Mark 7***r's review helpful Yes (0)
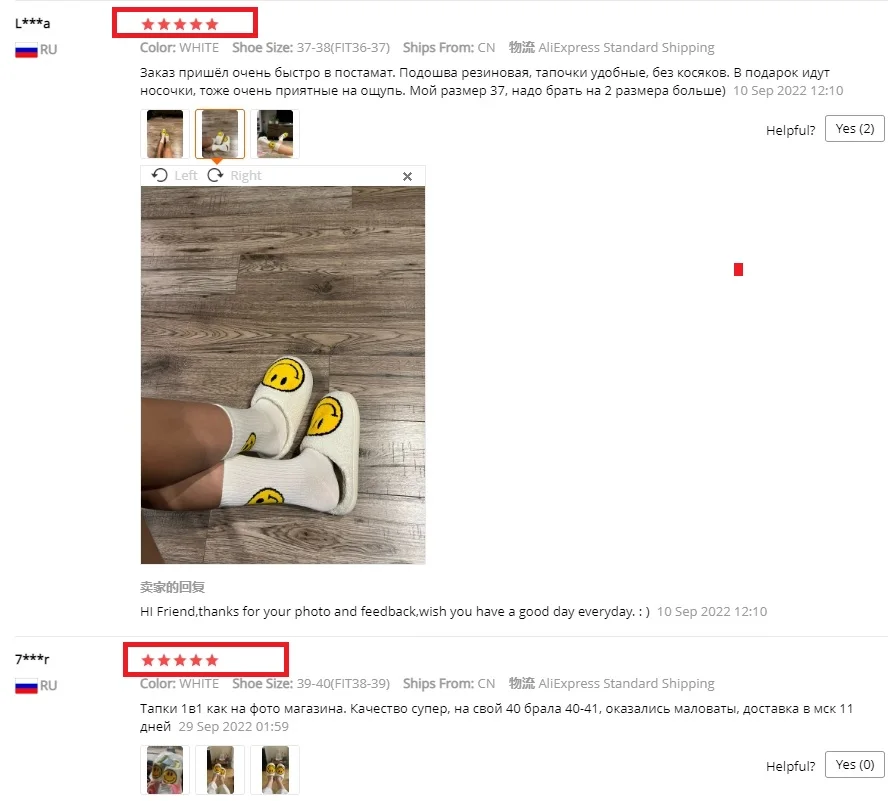This screenshot has width=888, height=801. click(x=855, y=765)
